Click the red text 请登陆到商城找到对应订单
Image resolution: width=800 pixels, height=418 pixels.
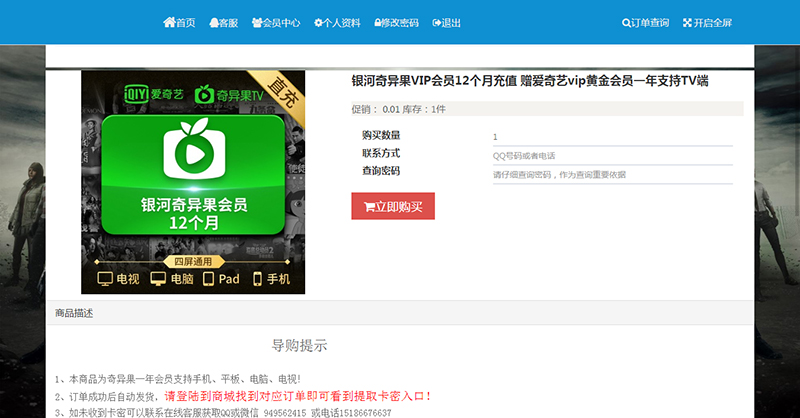[298, 396]
